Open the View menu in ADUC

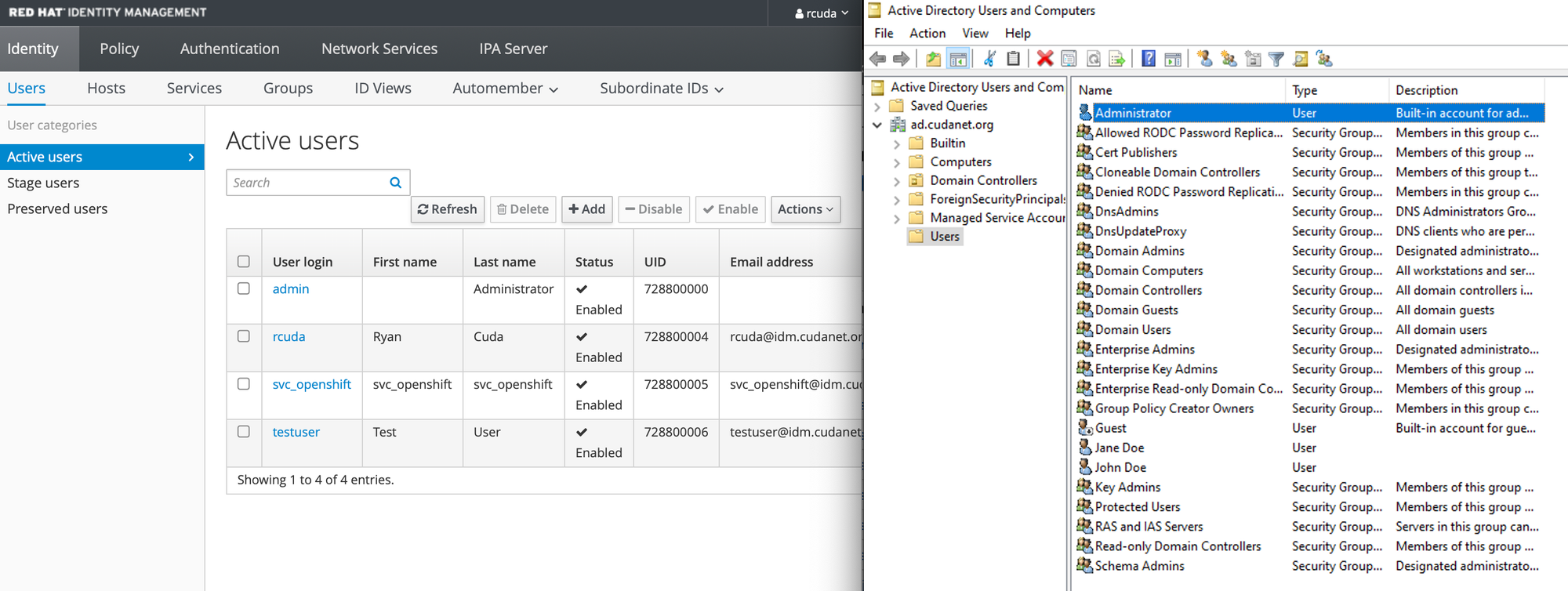tap(975, 33)
